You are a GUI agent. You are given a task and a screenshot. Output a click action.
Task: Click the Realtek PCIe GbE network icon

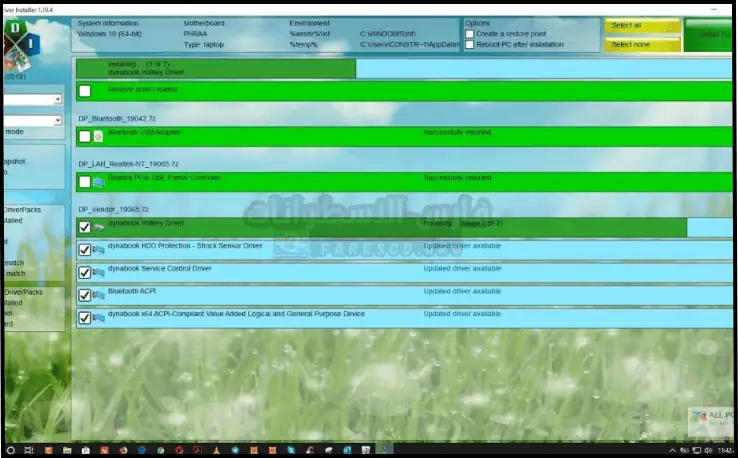coord(98,182)
